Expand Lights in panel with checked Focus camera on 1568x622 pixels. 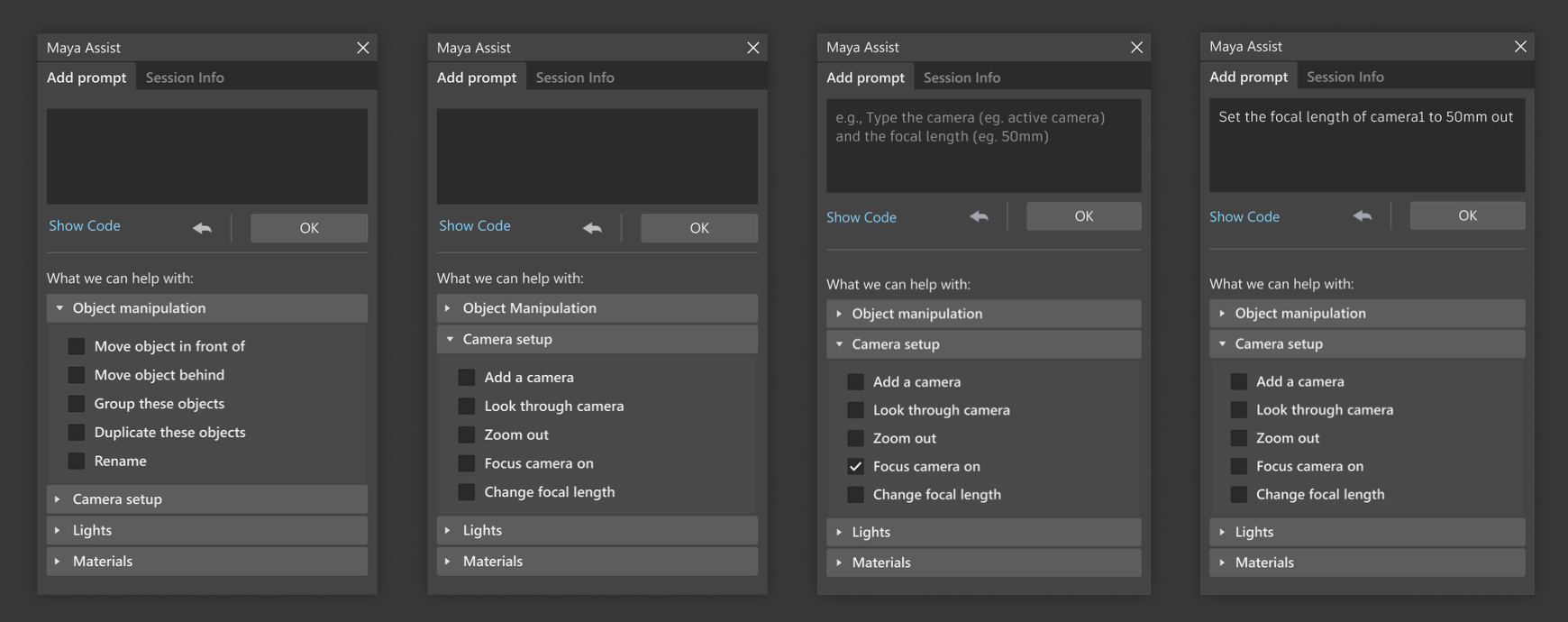coord(984,532)
